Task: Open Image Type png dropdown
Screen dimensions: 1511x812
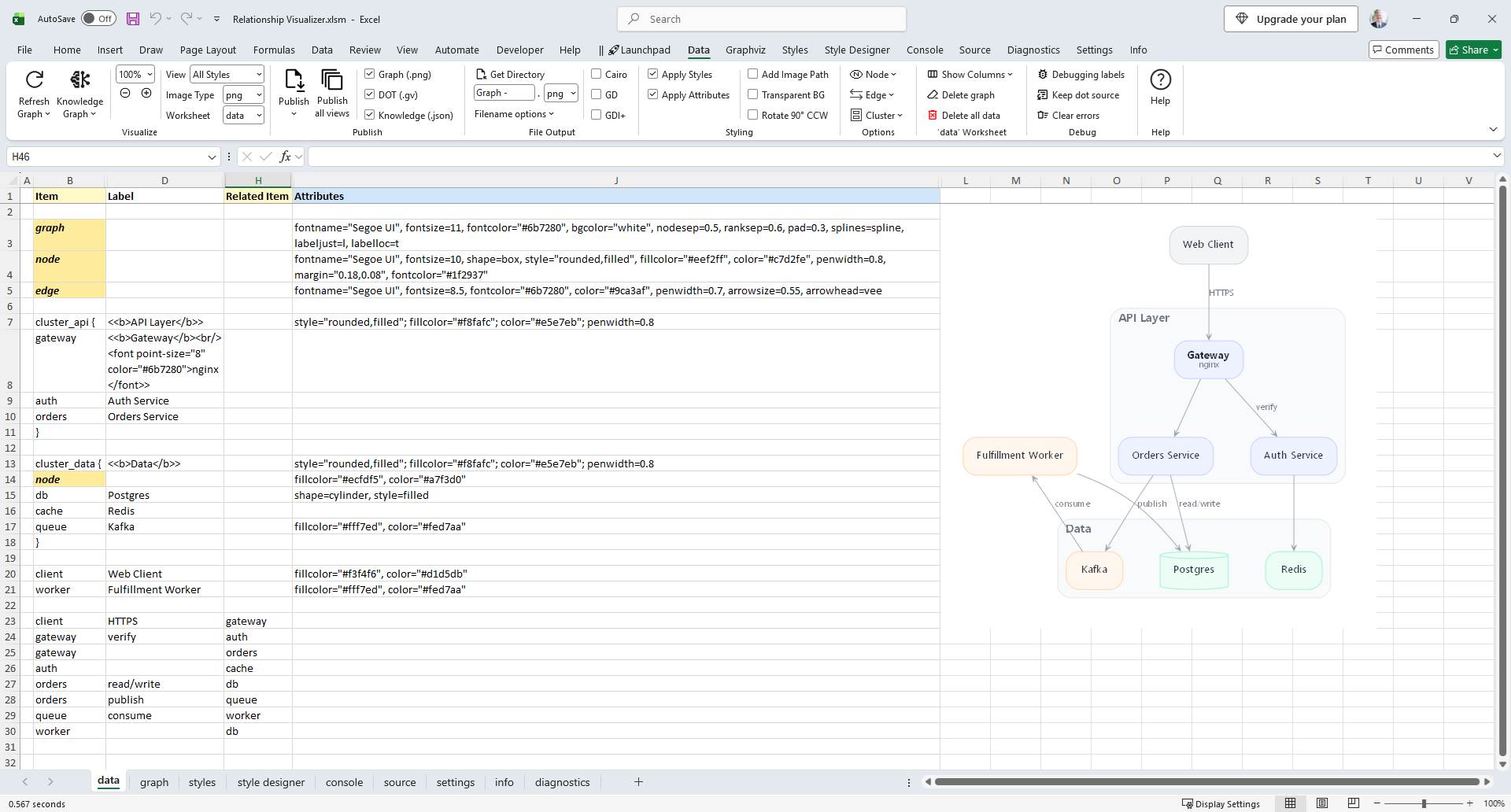Action: tap(243, 94)
